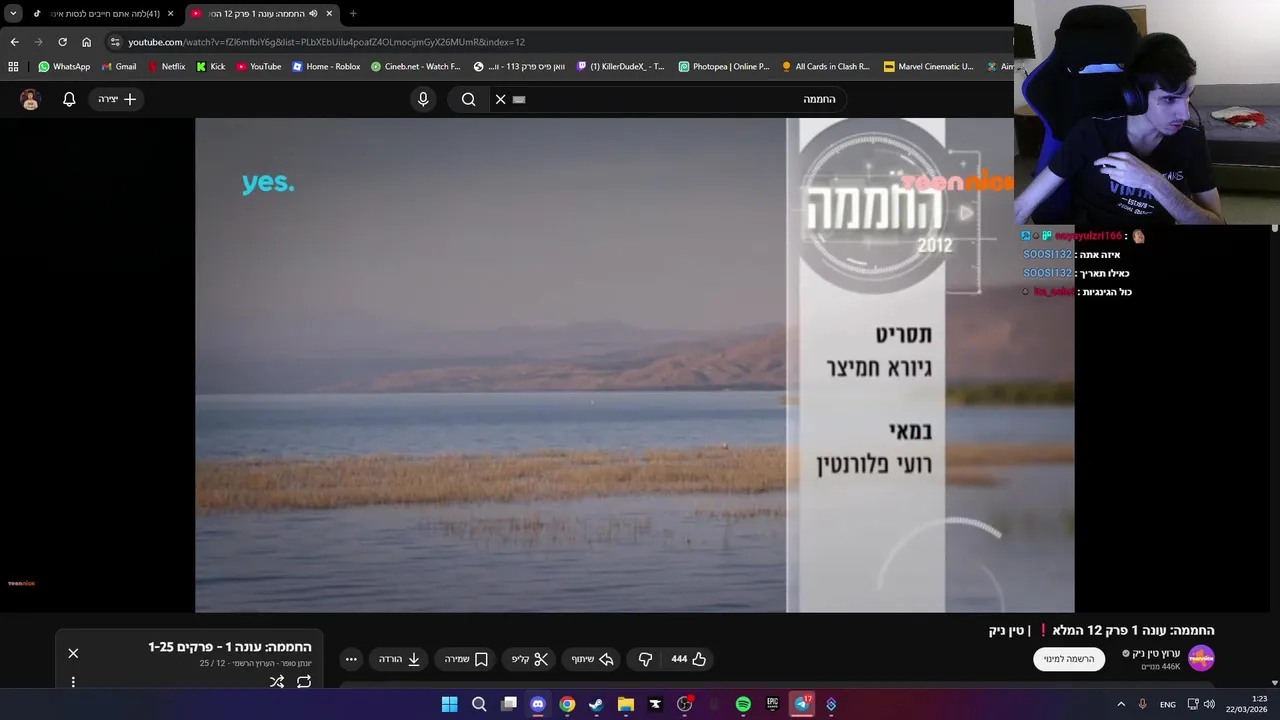Go to browser home page

click(x=86, y=42)
